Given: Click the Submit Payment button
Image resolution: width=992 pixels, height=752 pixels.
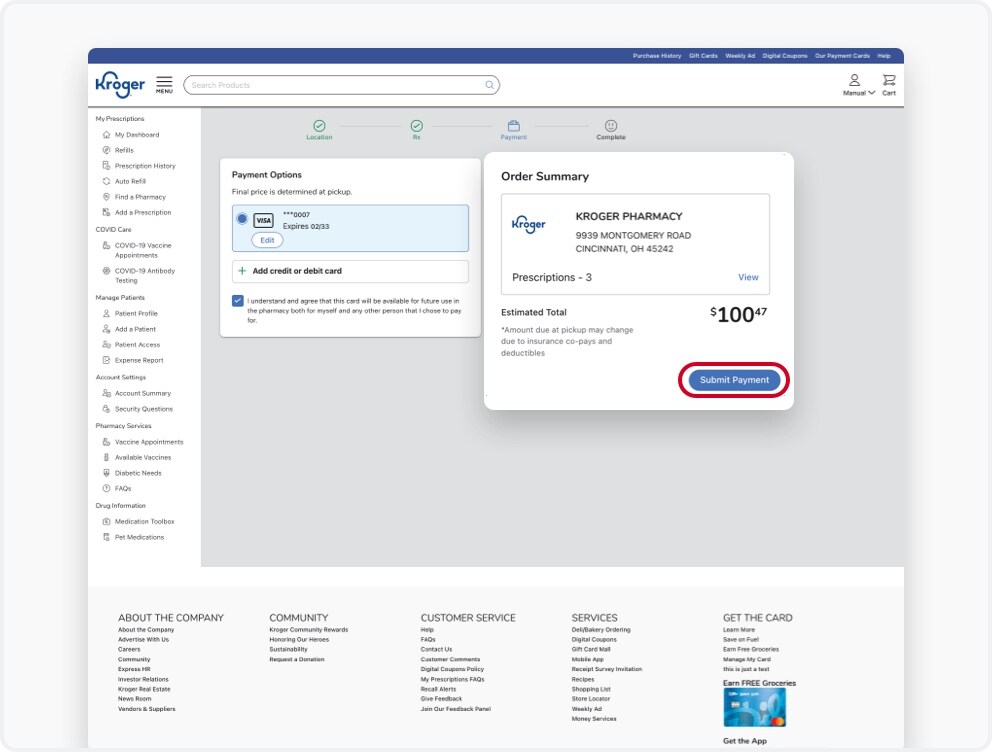Looking at the screenshot, I should point(734,379).
